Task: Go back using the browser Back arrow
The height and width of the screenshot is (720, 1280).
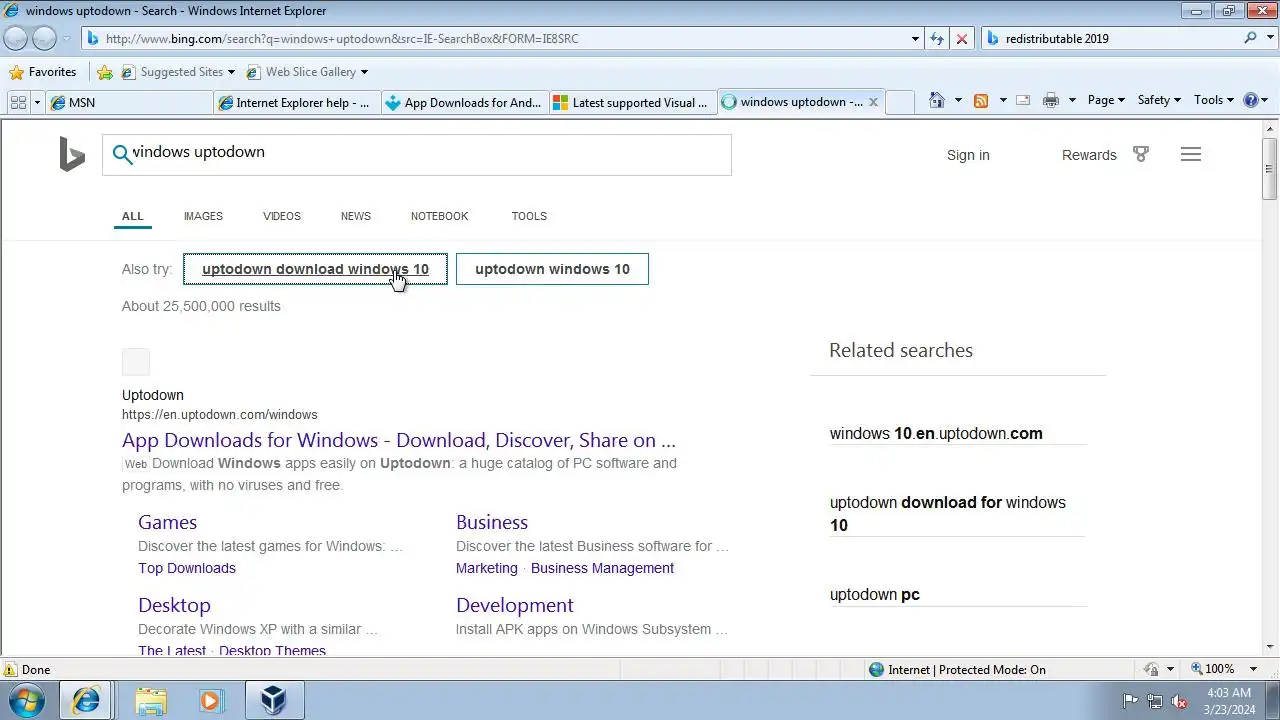Action: 16,38
